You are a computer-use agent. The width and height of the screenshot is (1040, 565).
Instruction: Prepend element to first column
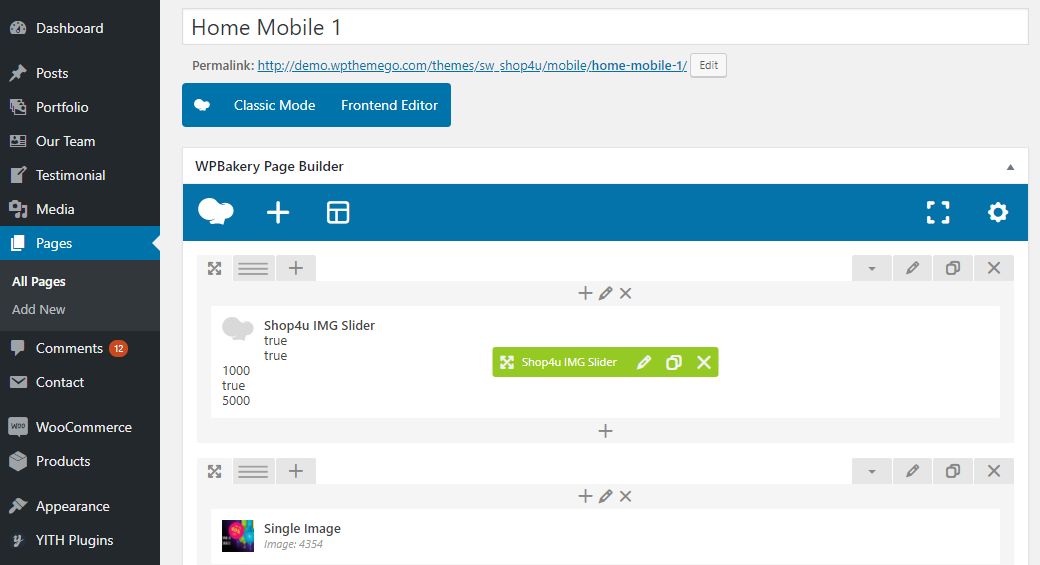click(585, 293)
